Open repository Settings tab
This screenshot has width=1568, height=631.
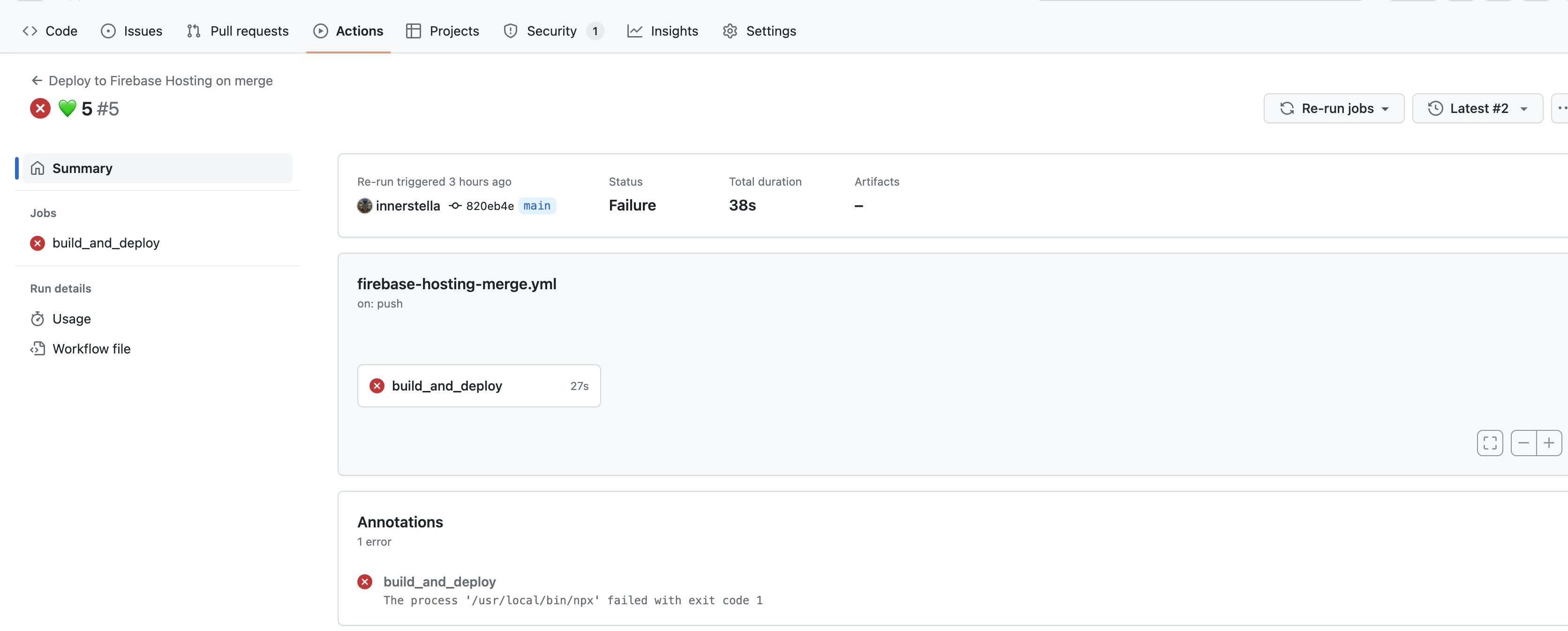[759, 31]
